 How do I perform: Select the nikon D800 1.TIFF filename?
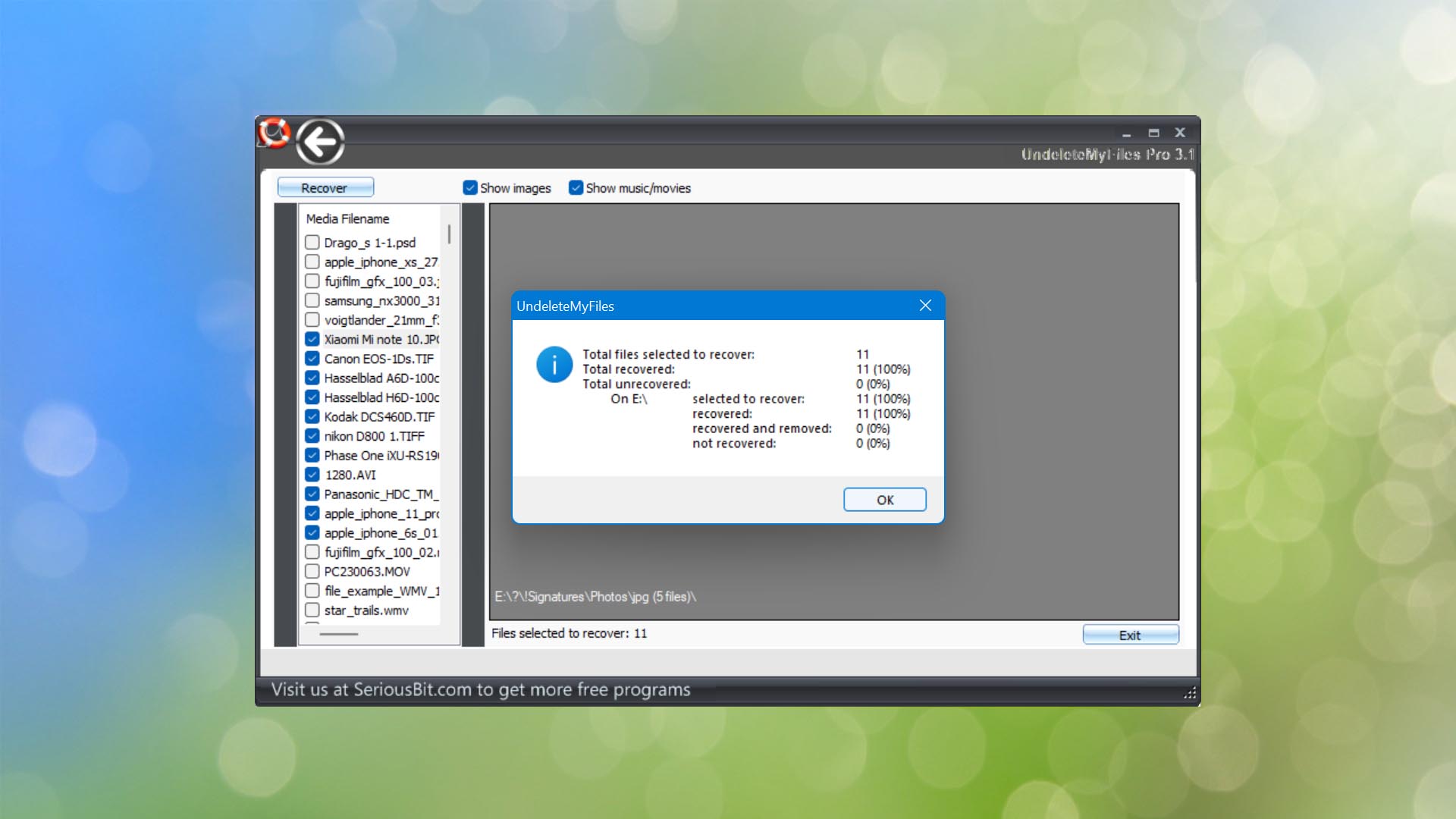(x=374, y=436)
